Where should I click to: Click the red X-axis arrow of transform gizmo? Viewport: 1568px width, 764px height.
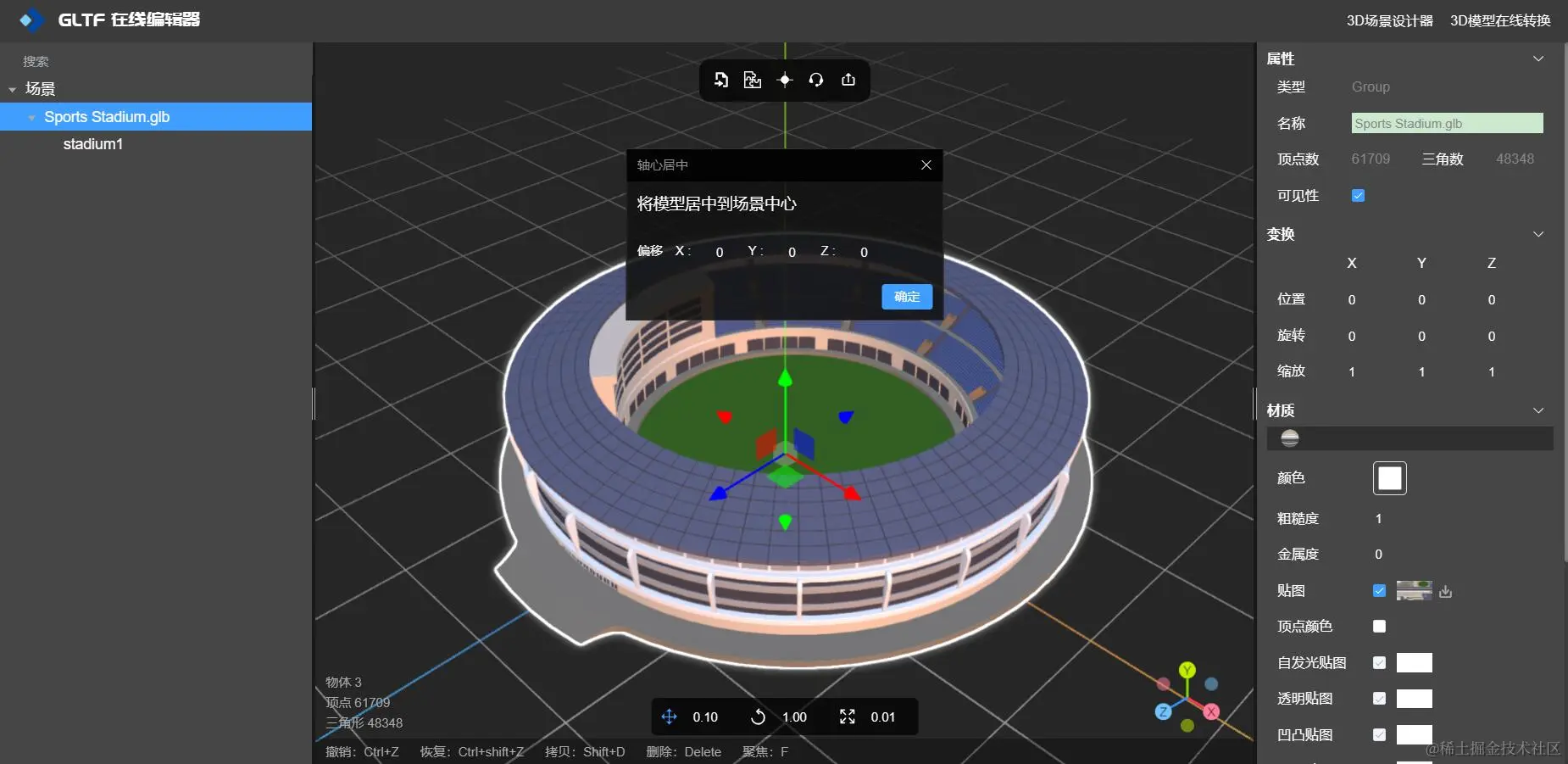(x=852, y=494)
